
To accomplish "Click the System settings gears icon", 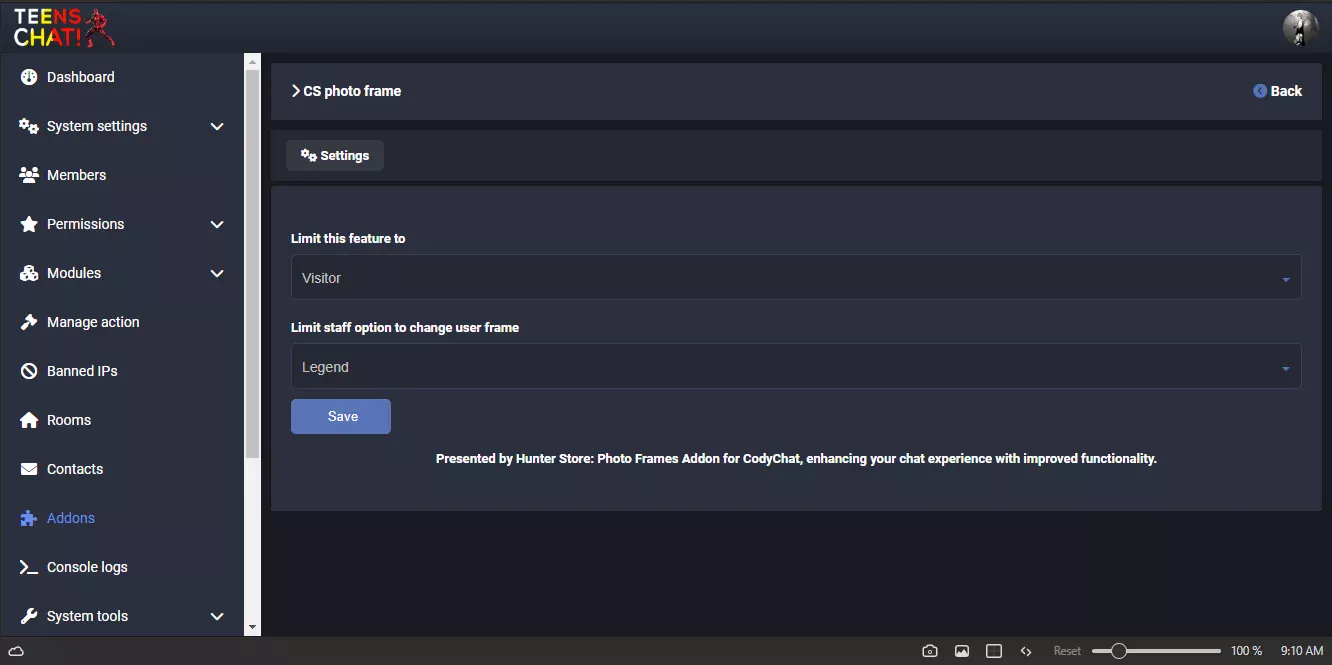I will point(29,126).
